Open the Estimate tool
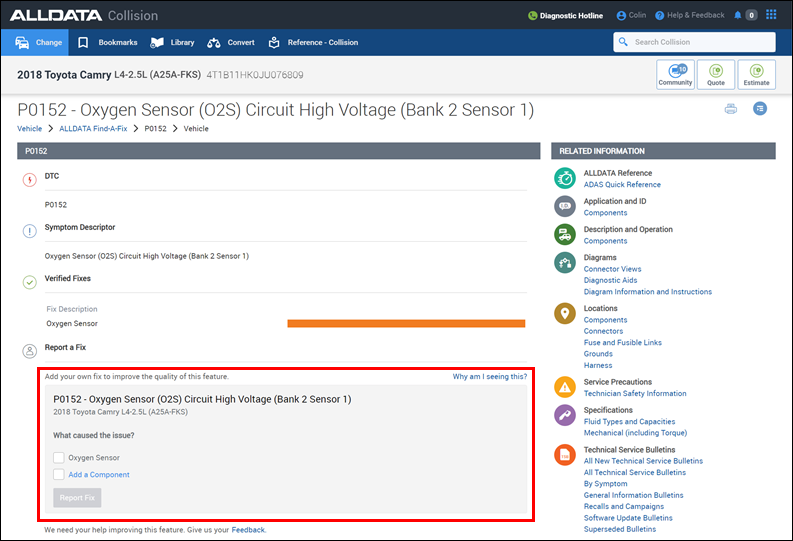 756,75
